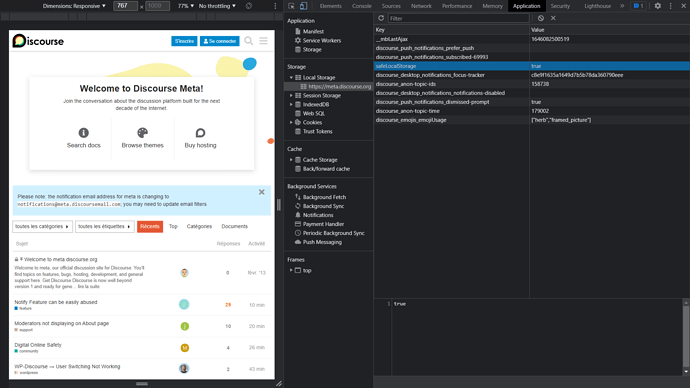The image size is (690, 388).
Task: Show more DevTools tabs chevron
Action: (x=622, y=6)
